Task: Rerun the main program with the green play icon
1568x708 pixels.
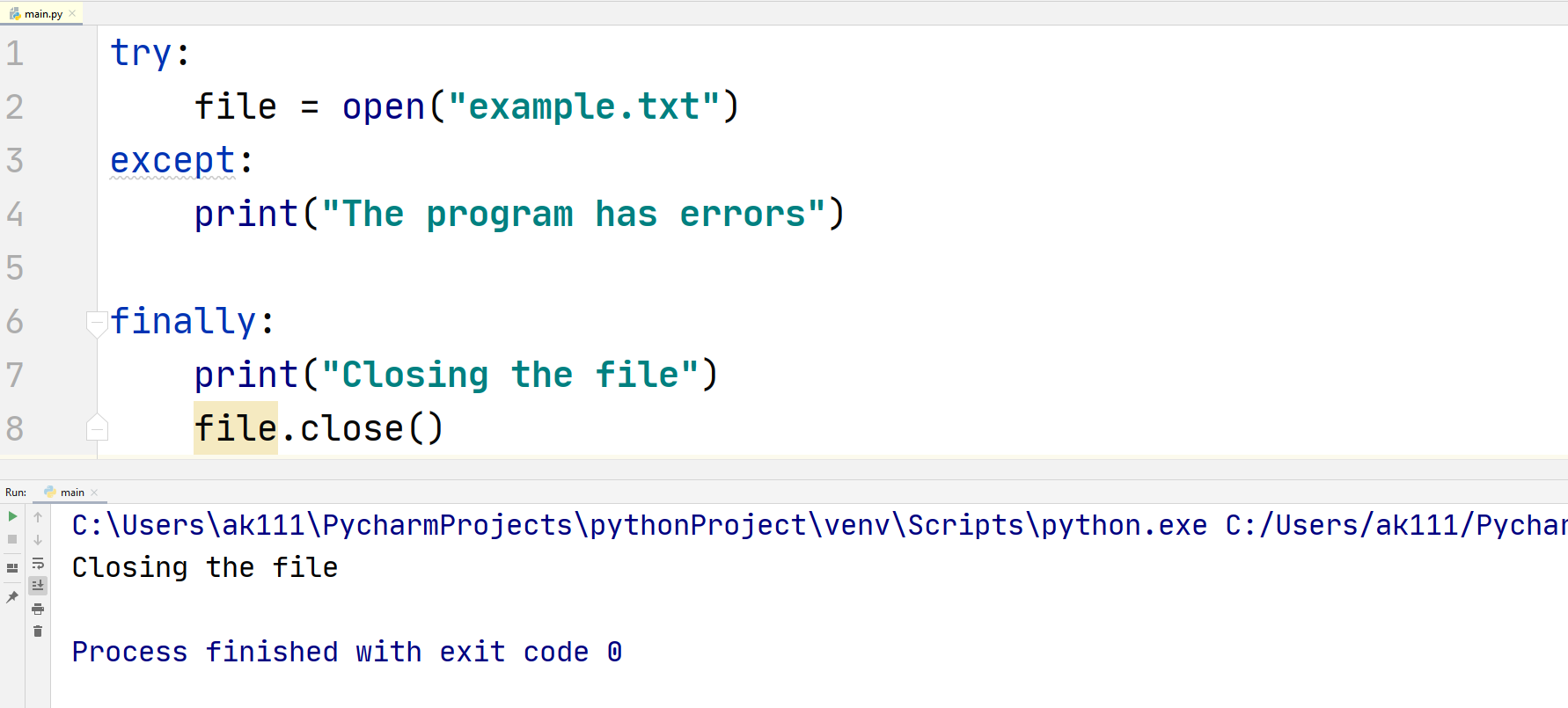Action: pyautogui.click(x=12, y=516)
